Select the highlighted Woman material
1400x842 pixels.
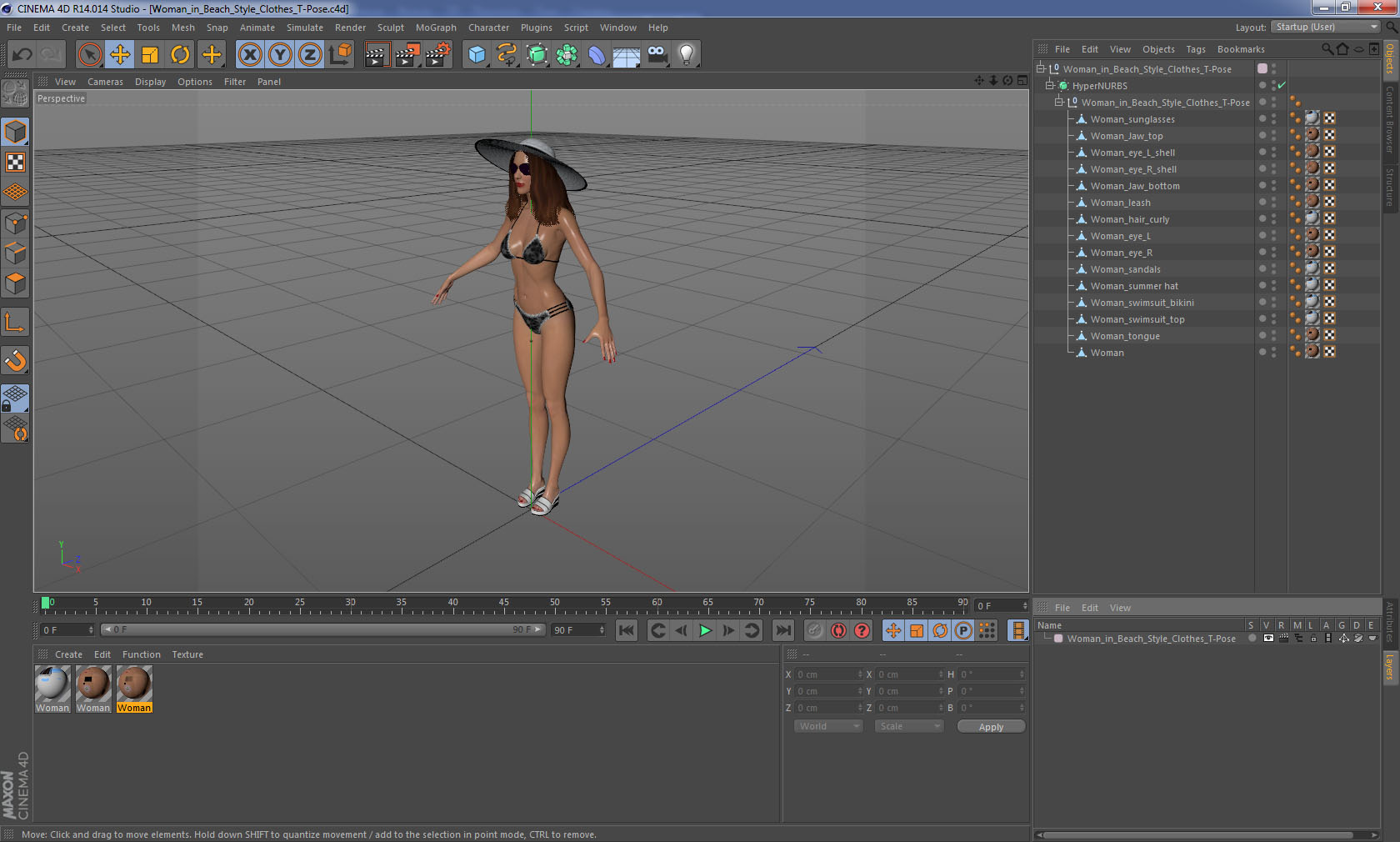click(x=134, y=689)
